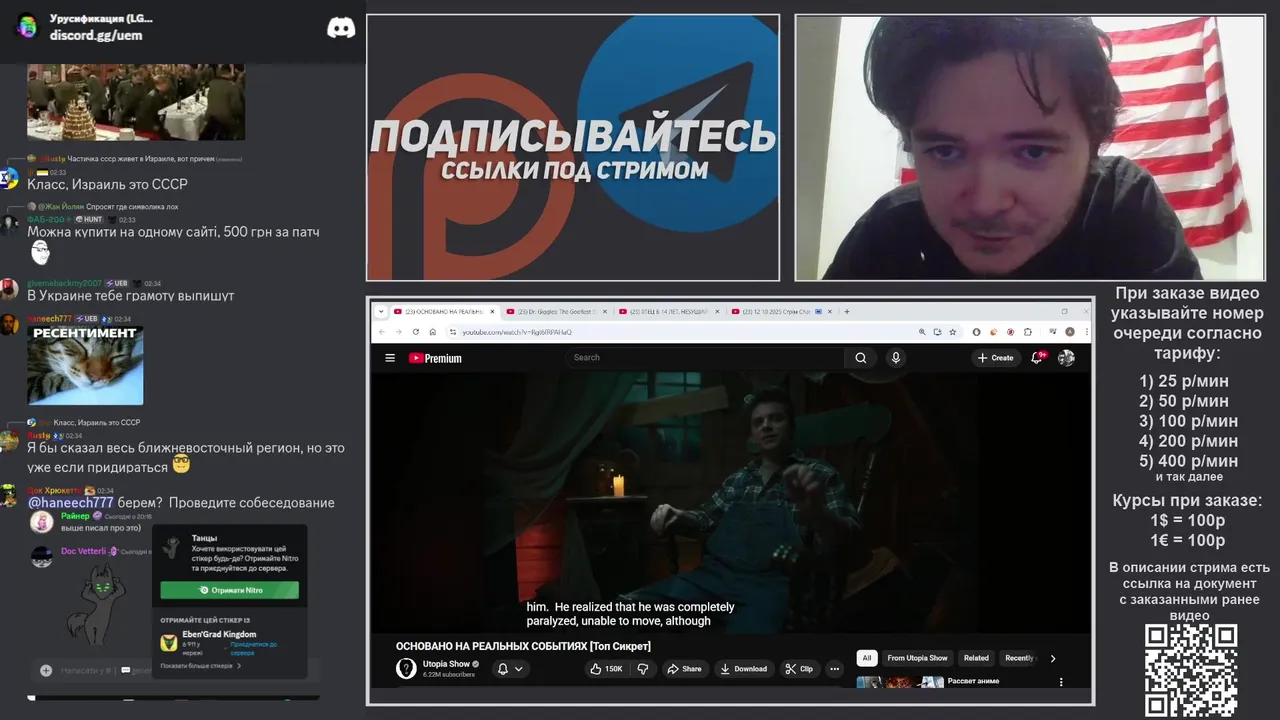Share the video with the Share button
1280x720 pixels.
pos(684,669)
